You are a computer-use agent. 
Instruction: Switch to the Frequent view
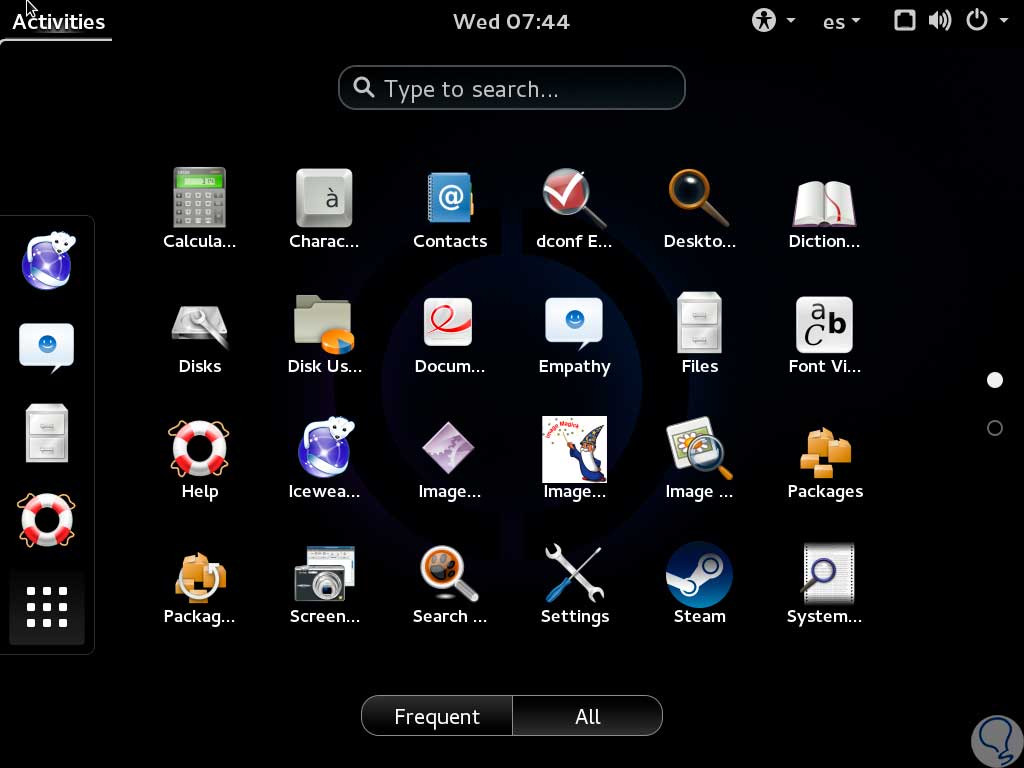click(x=437, y=716)
